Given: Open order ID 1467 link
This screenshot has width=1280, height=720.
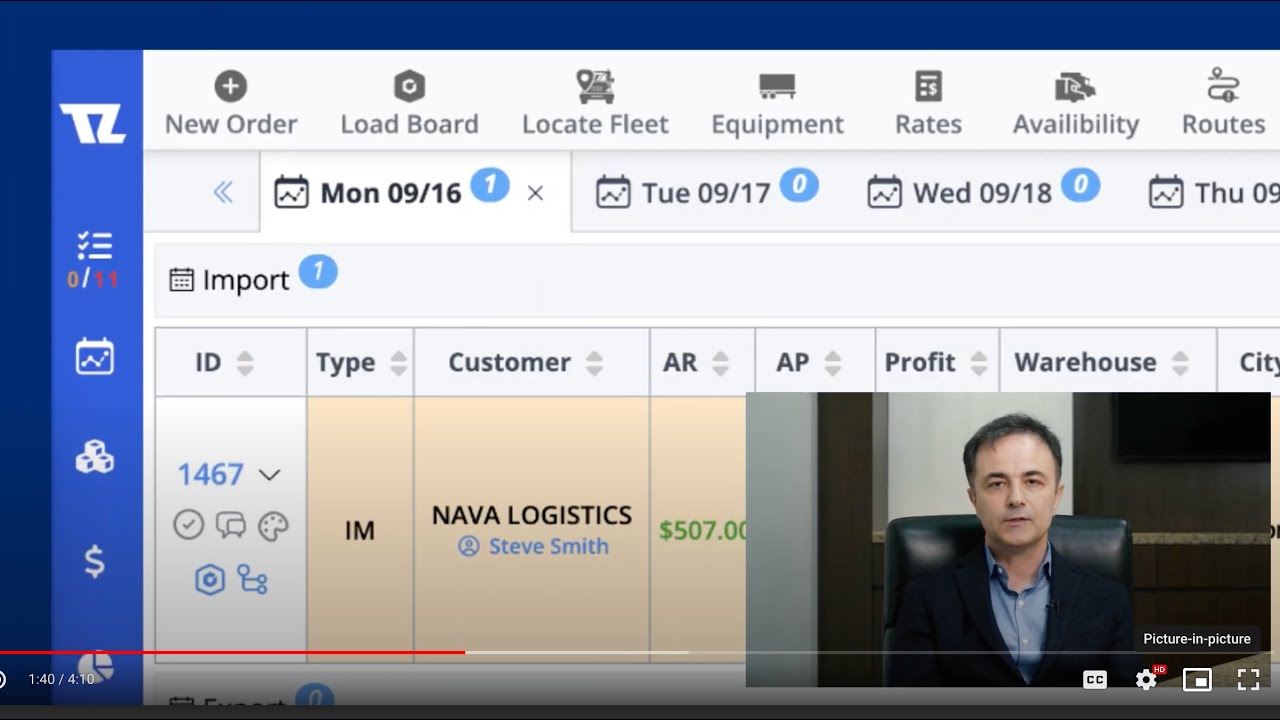Looking at the screenshot, I should 210,474.
